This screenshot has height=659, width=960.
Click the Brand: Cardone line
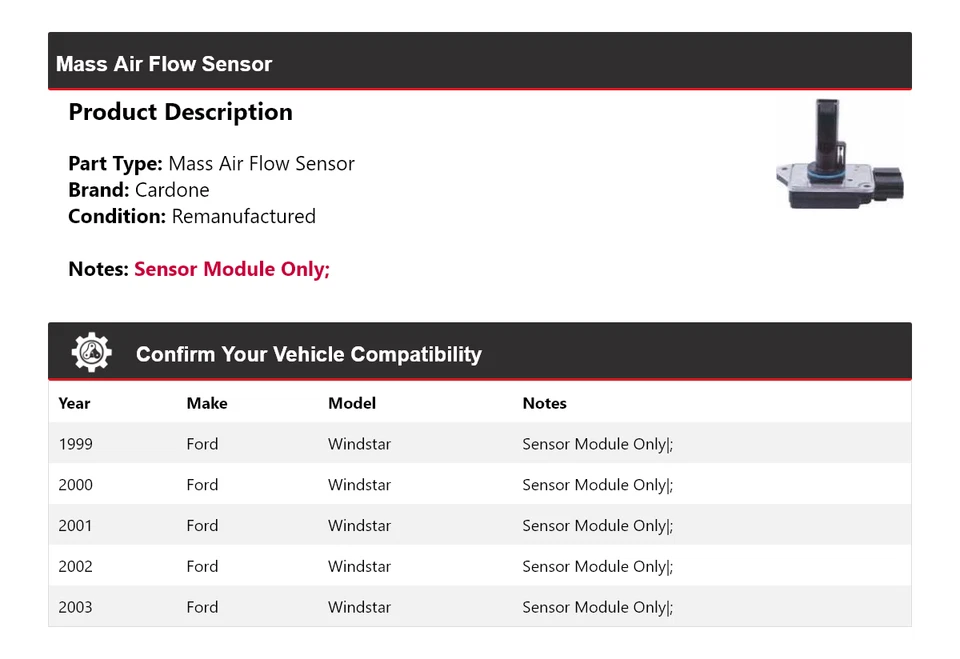pos(139,190)
